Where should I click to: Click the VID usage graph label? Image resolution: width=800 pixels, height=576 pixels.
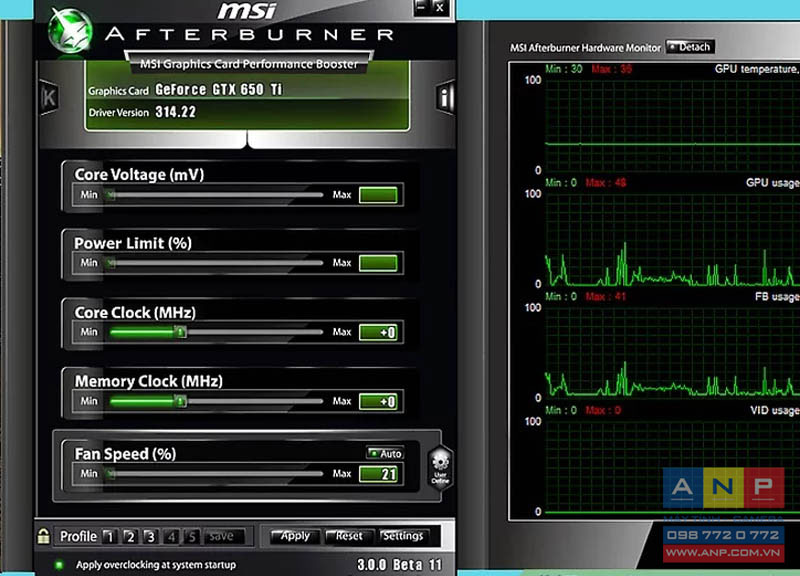click(774, 410)
